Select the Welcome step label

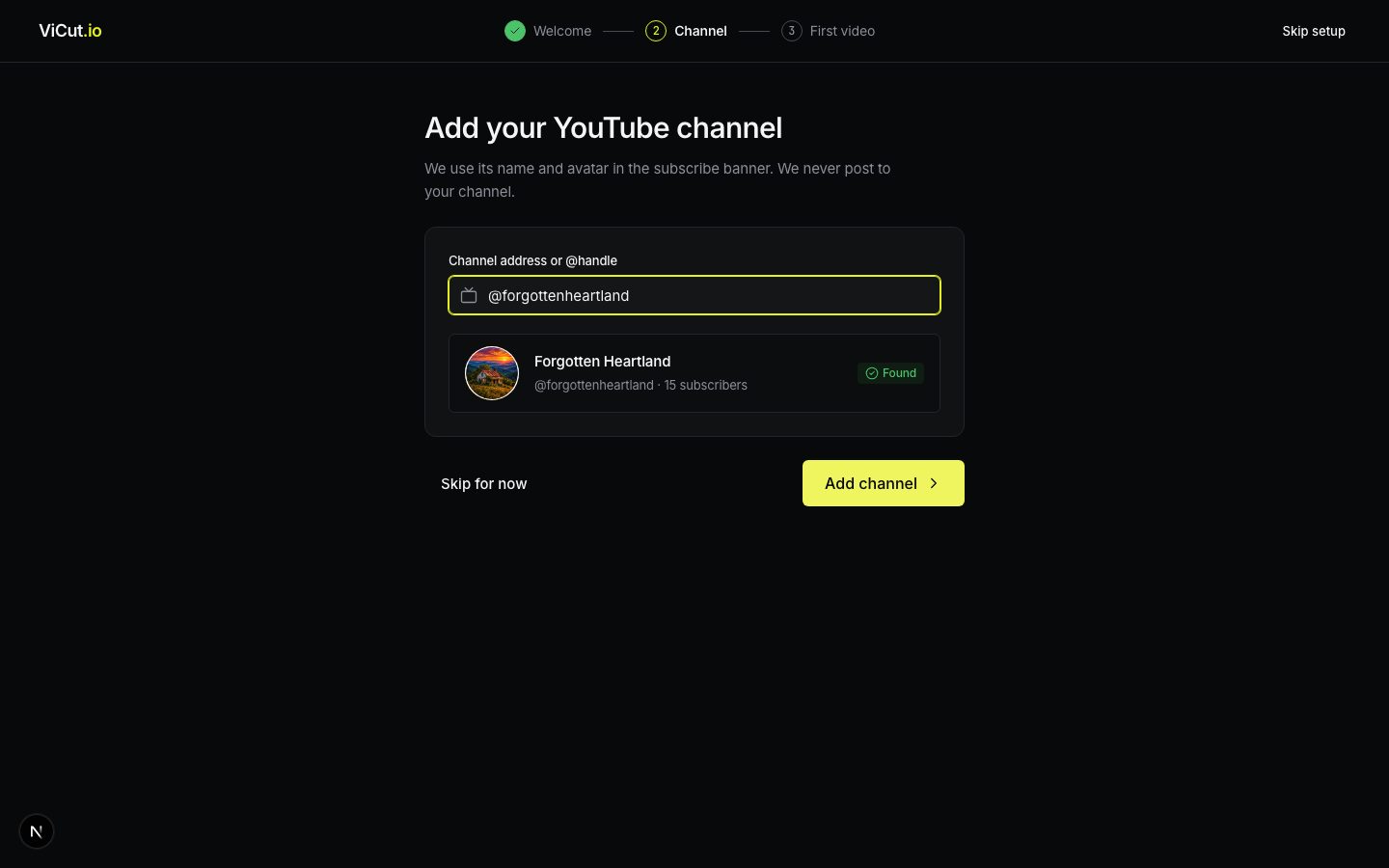click(562, 31)
